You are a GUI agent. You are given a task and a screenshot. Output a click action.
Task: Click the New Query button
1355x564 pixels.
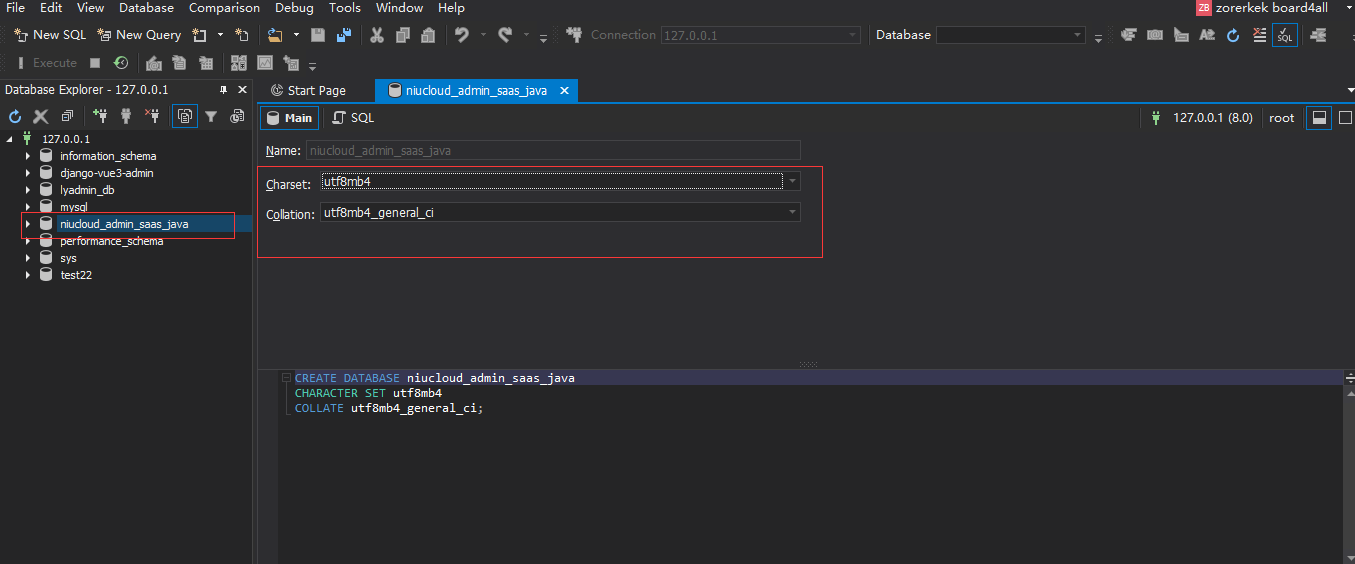pos(139,35)
